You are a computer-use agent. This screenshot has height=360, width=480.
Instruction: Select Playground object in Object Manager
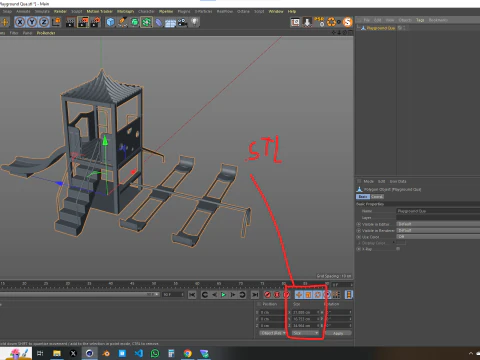coord(381,28)
